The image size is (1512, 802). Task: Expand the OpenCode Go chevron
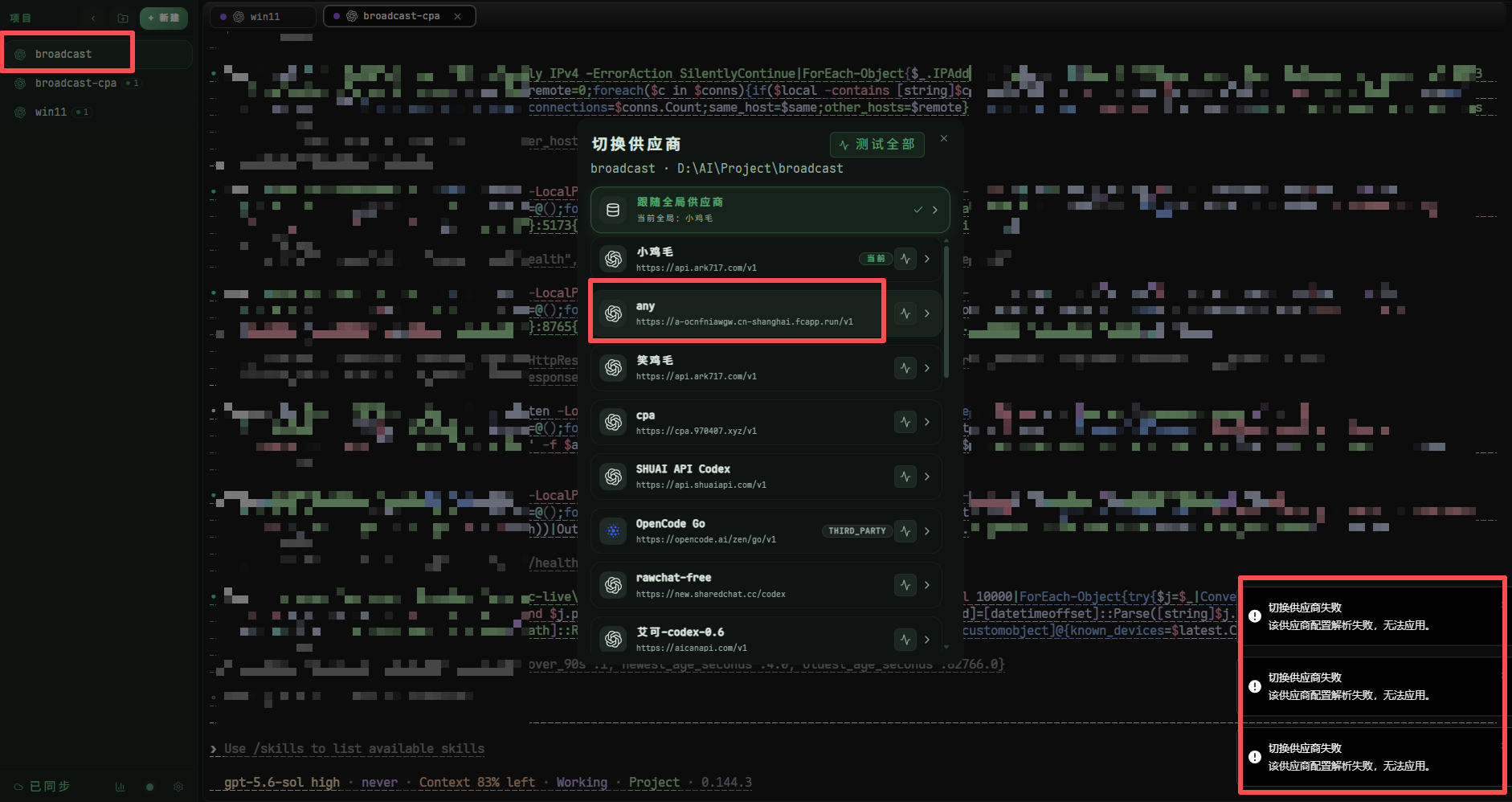[927, 530]
